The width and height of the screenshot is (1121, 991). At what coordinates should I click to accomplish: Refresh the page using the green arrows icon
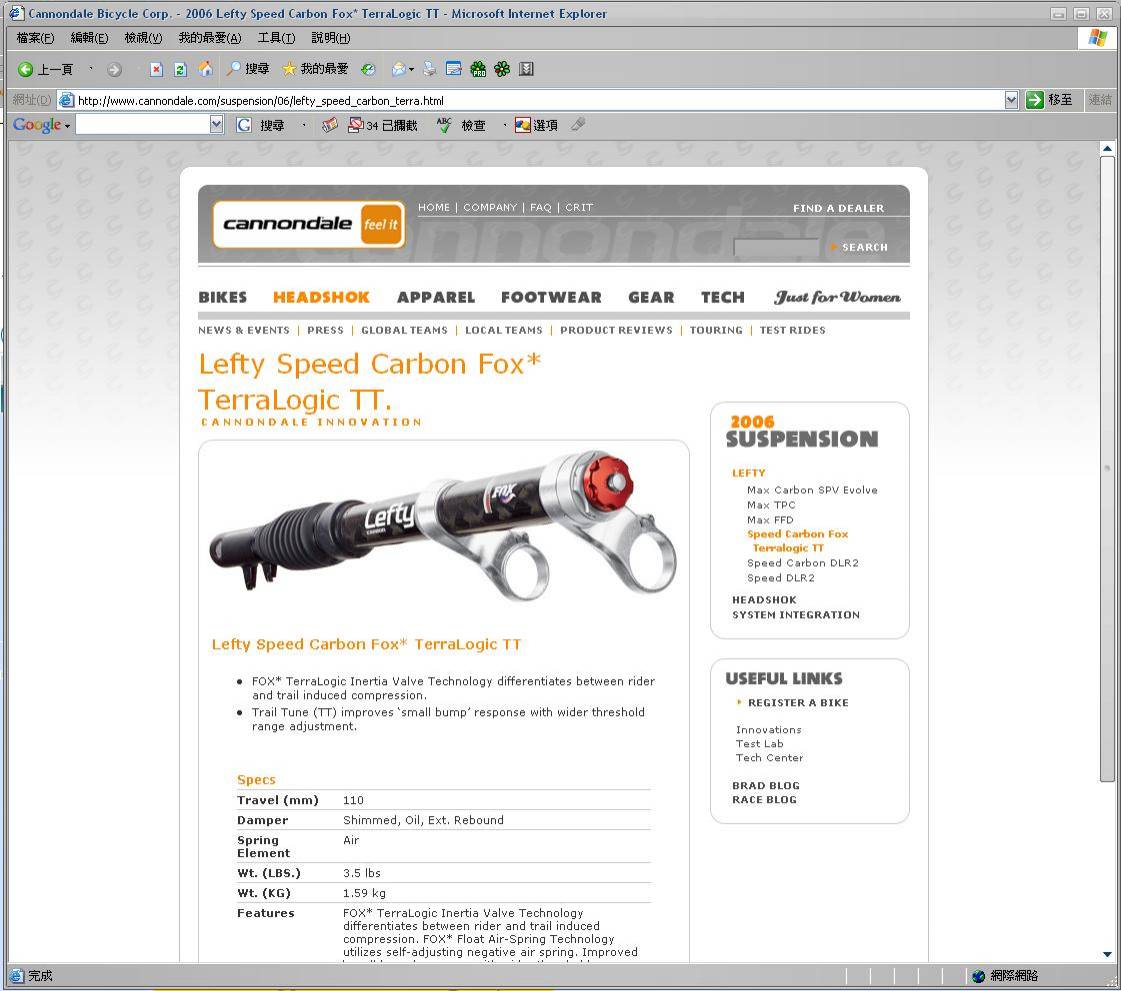tap(180, 69)
